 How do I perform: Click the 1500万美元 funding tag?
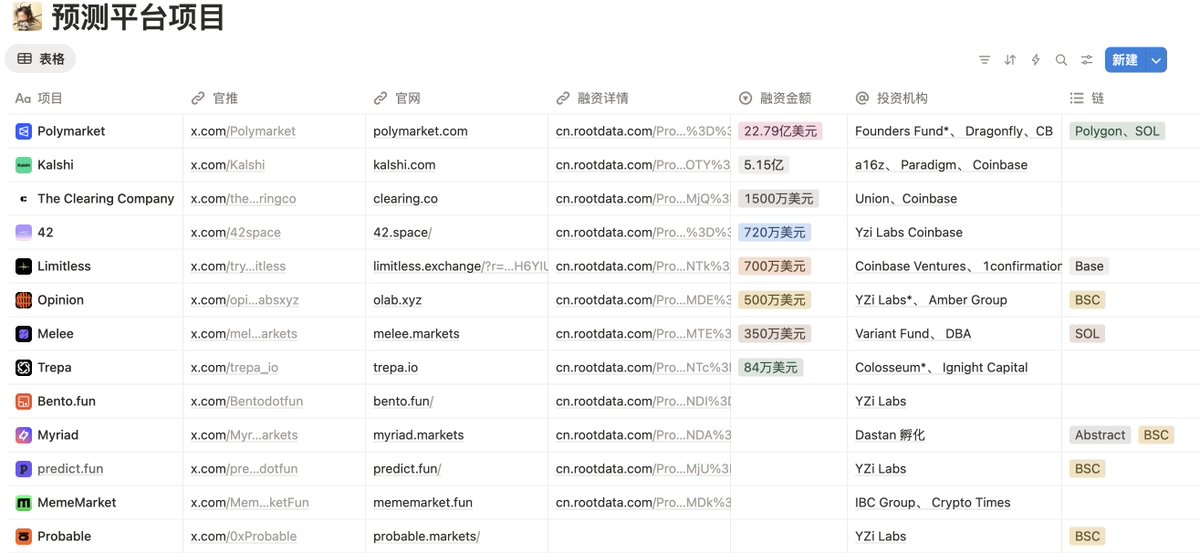coord(778,199)
